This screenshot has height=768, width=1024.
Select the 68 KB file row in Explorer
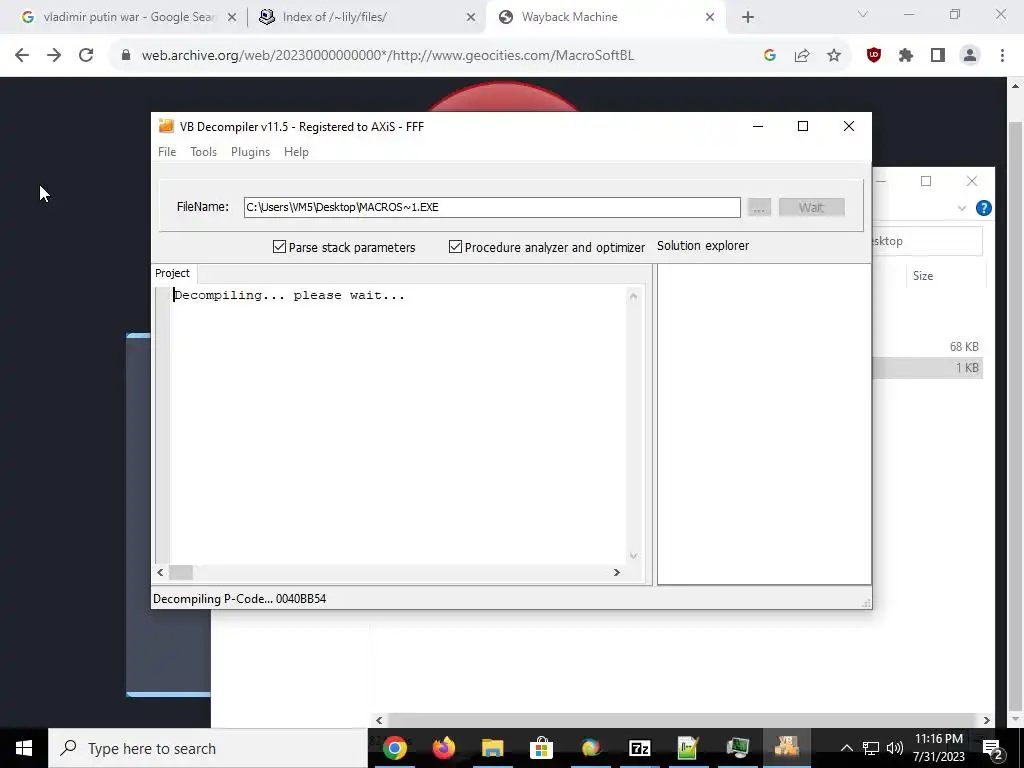[928, 347]
